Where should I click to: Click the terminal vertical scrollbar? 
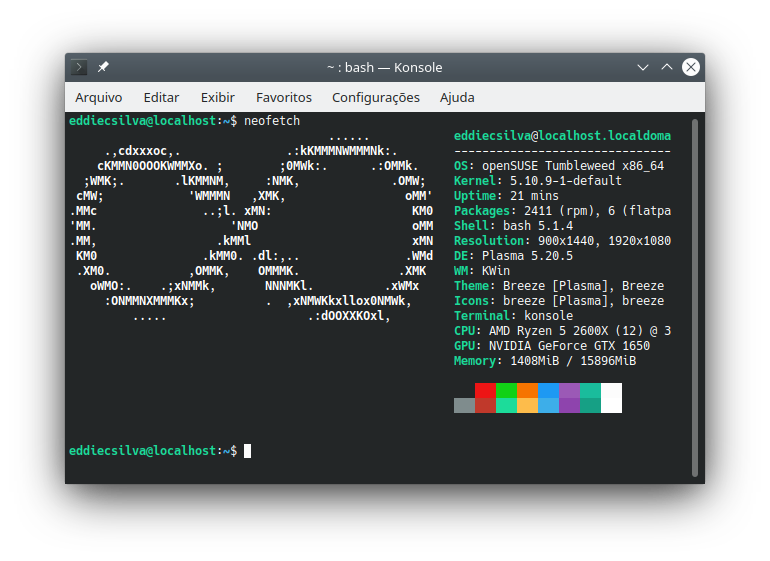click(695, 295)
